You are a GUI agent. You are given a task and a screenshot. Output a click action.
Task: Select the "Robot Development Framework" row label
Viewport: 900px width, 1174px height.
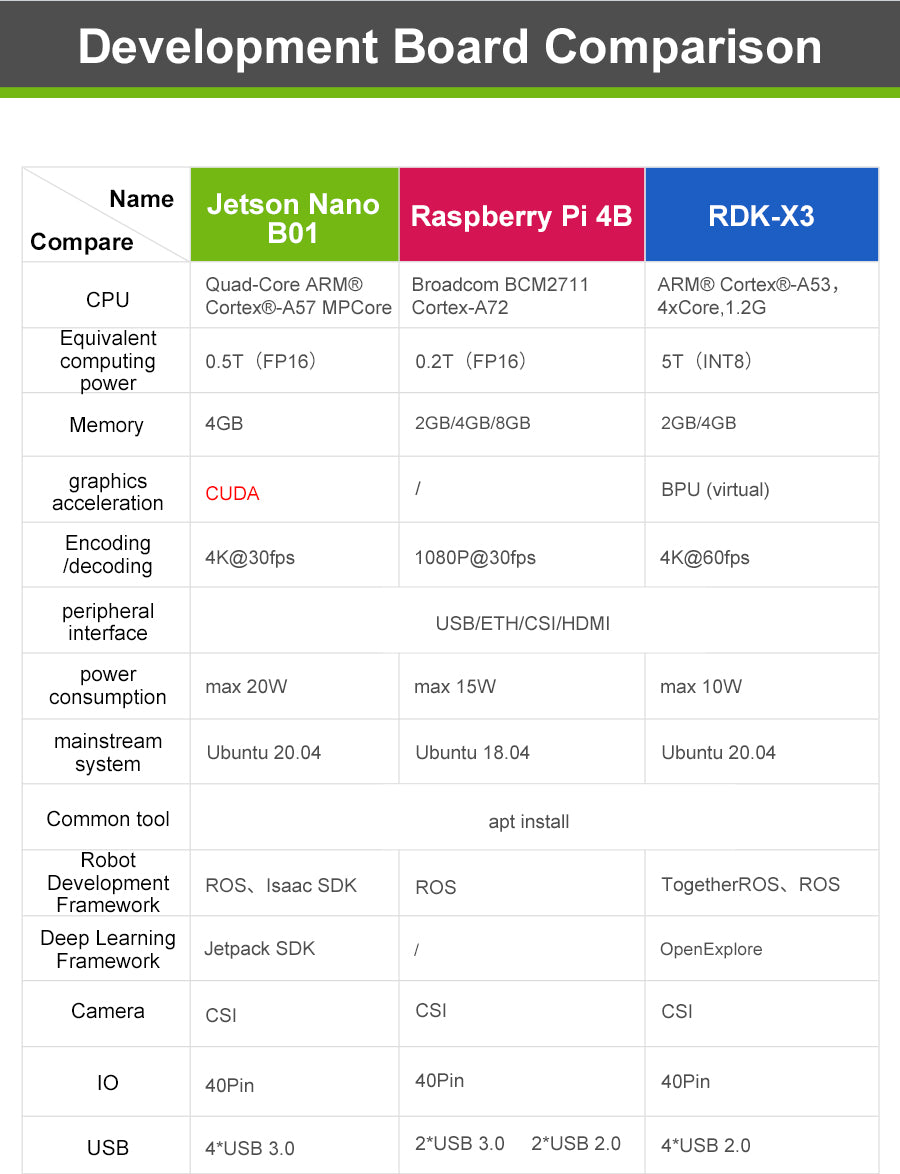tap(108, 882)
